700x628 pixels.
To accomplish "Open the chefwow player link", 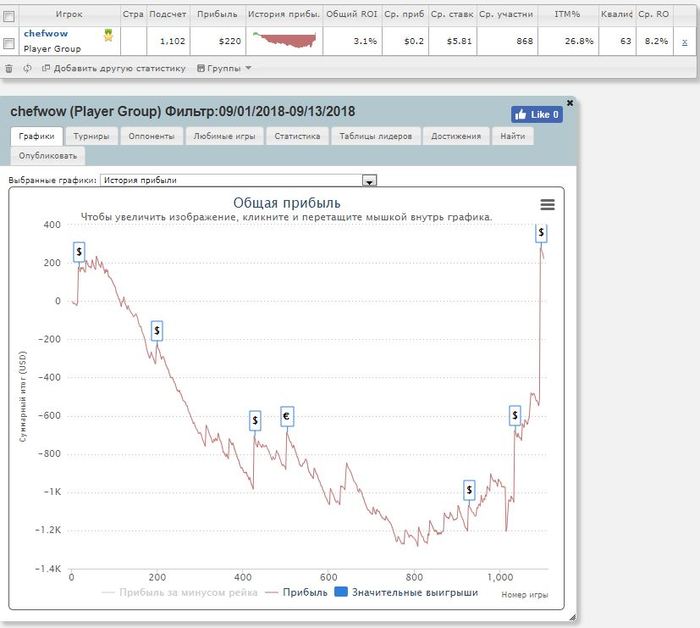I will [46, 33].
